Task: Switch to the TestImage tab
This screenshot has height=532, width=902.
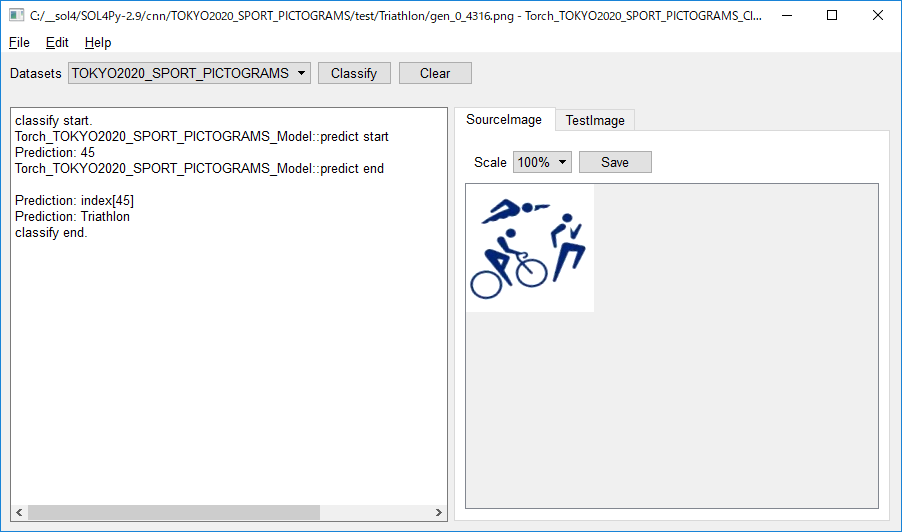Action: coord(595,120)
